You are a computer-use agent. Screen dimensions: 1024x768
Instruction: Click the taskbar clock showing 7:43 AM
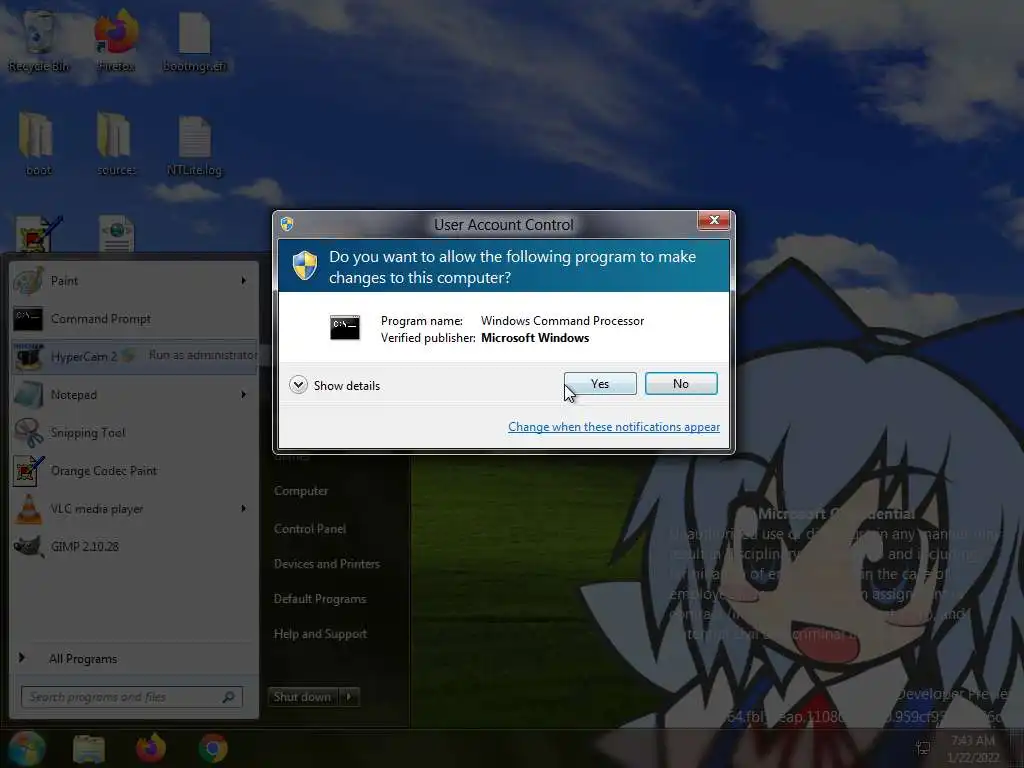tap(973, 748)
